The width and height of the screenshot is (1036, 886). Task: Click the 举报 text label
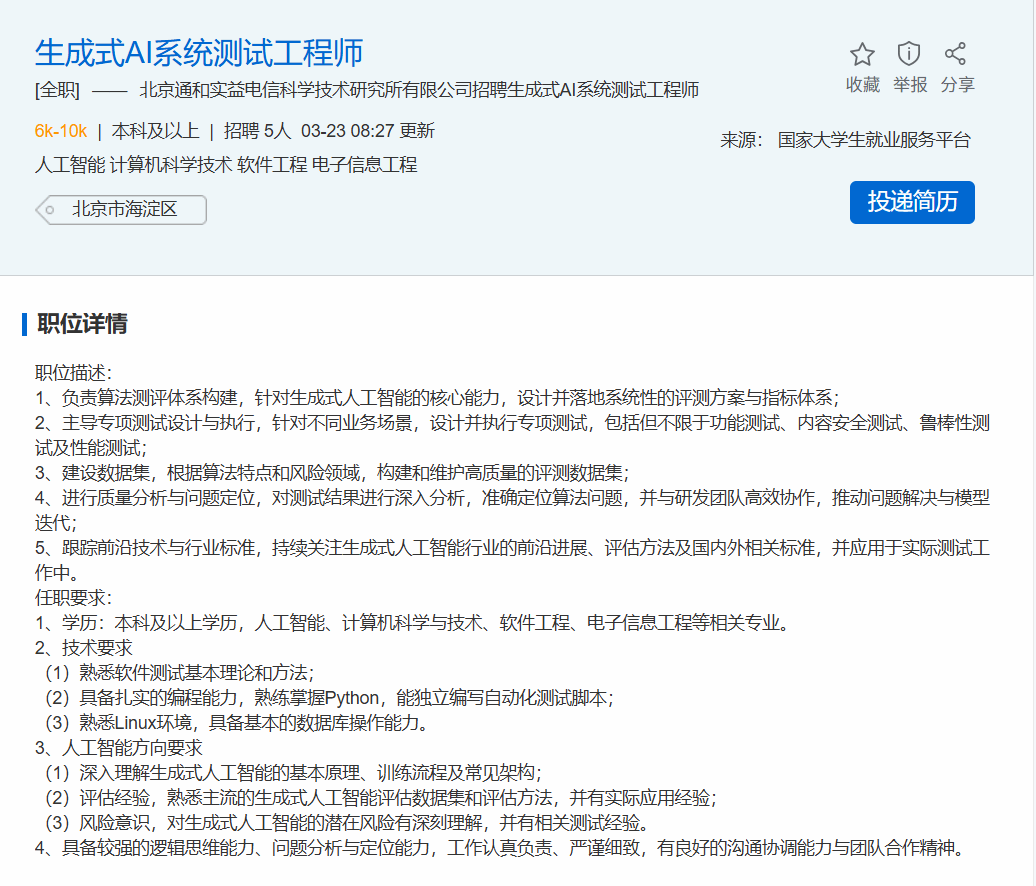(910, 85)
